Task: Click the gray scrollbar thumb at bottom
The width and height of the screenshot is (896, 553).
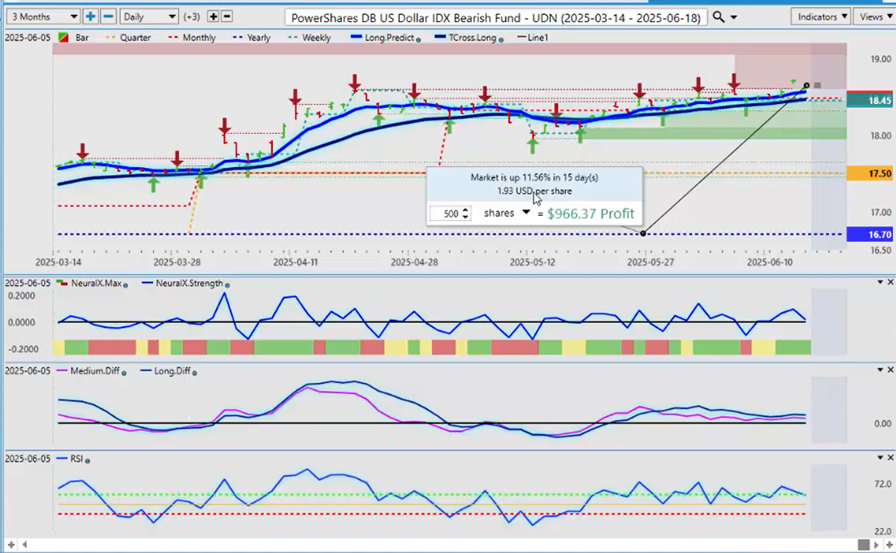Action: point(863,545)
